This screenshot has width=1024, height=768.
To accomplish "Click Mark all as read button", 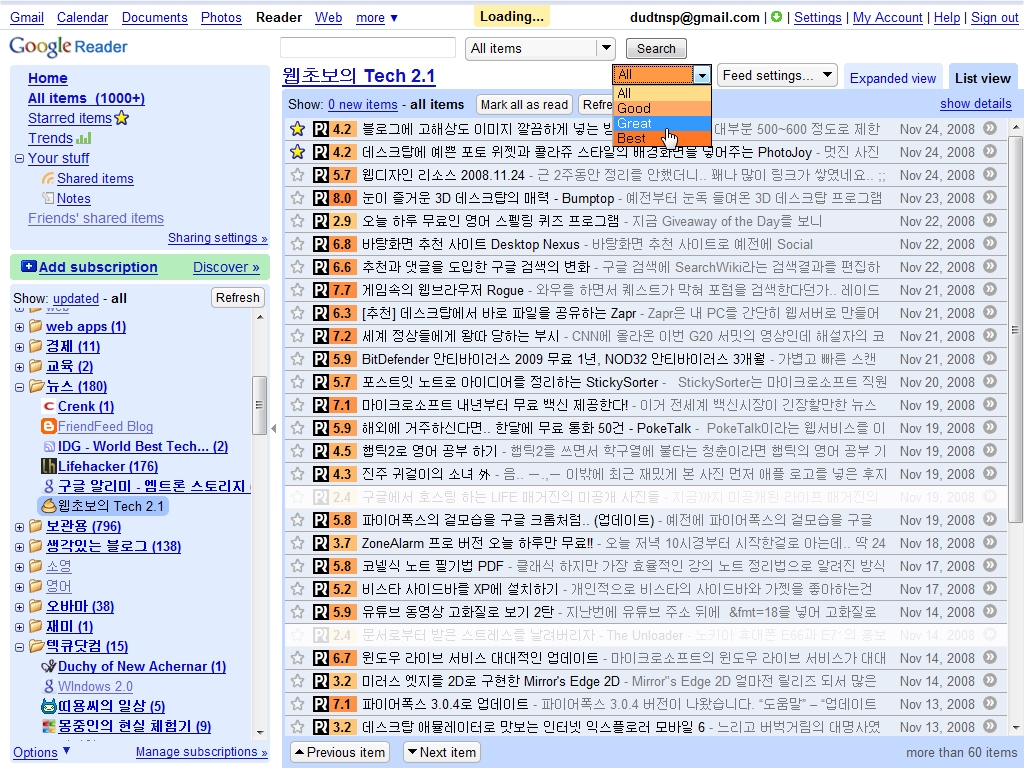I will coord(524,104).
